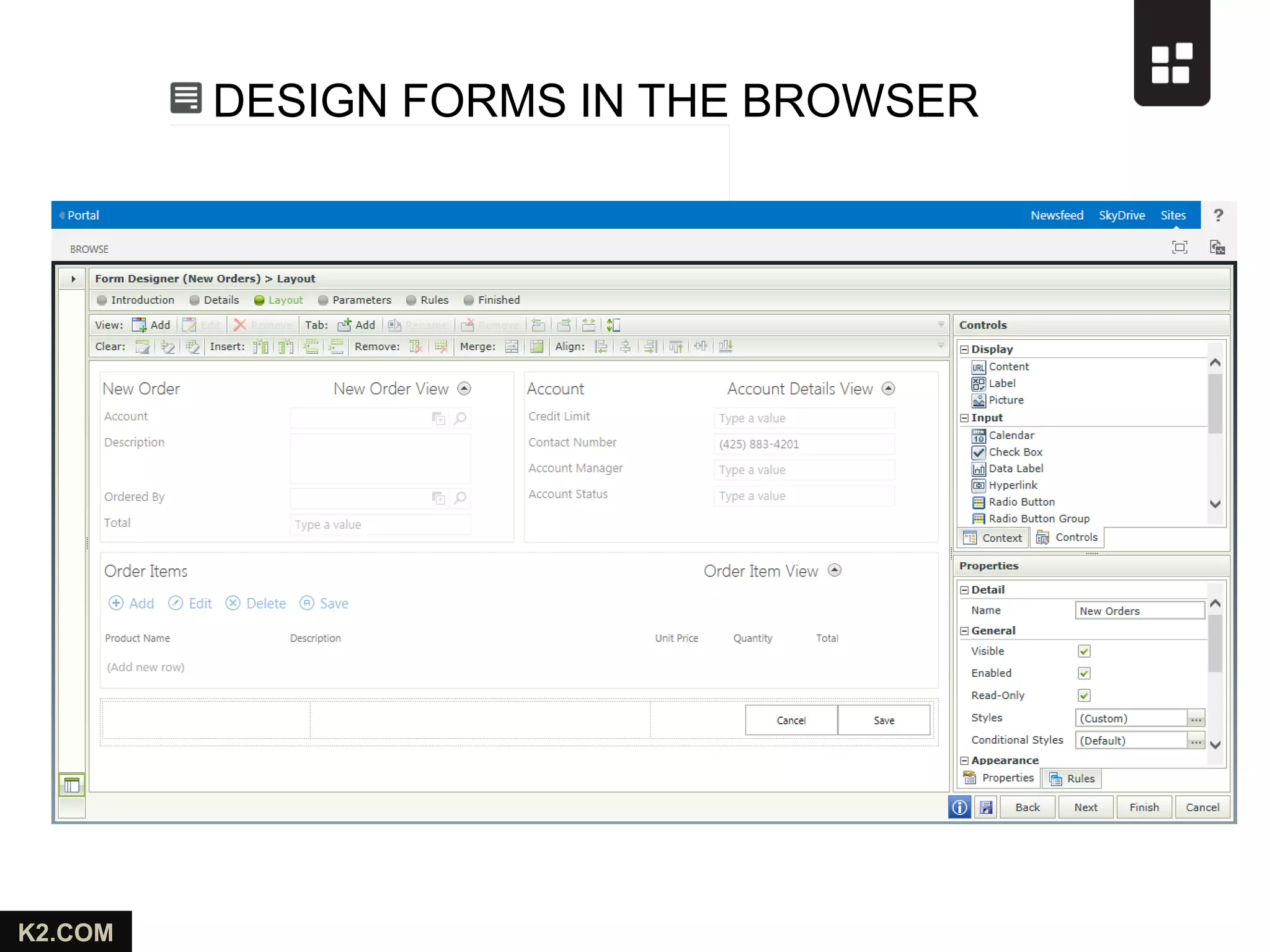Screen dimensions: 1270x952
Task: Click the Delete icon under Order Items
Action: coord(233,603)
